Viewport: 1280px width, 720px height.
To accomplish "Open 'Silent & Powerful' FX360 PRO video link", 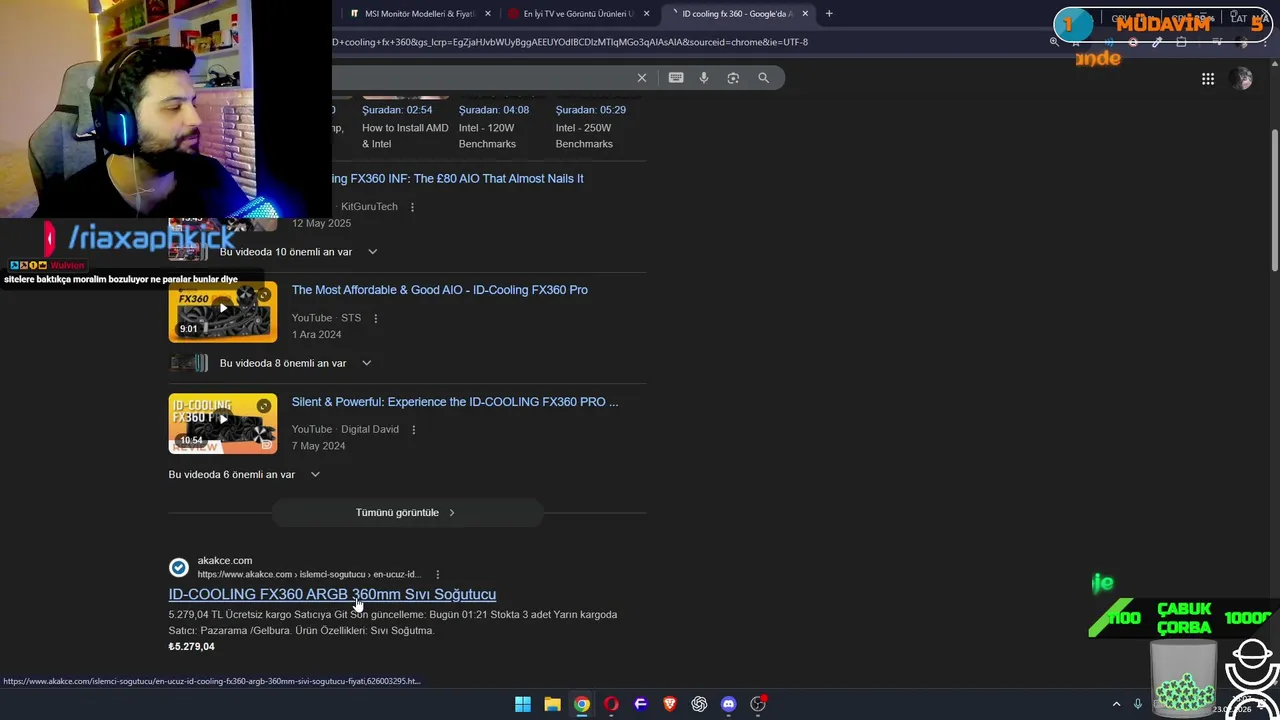I will tap(455, 402).
